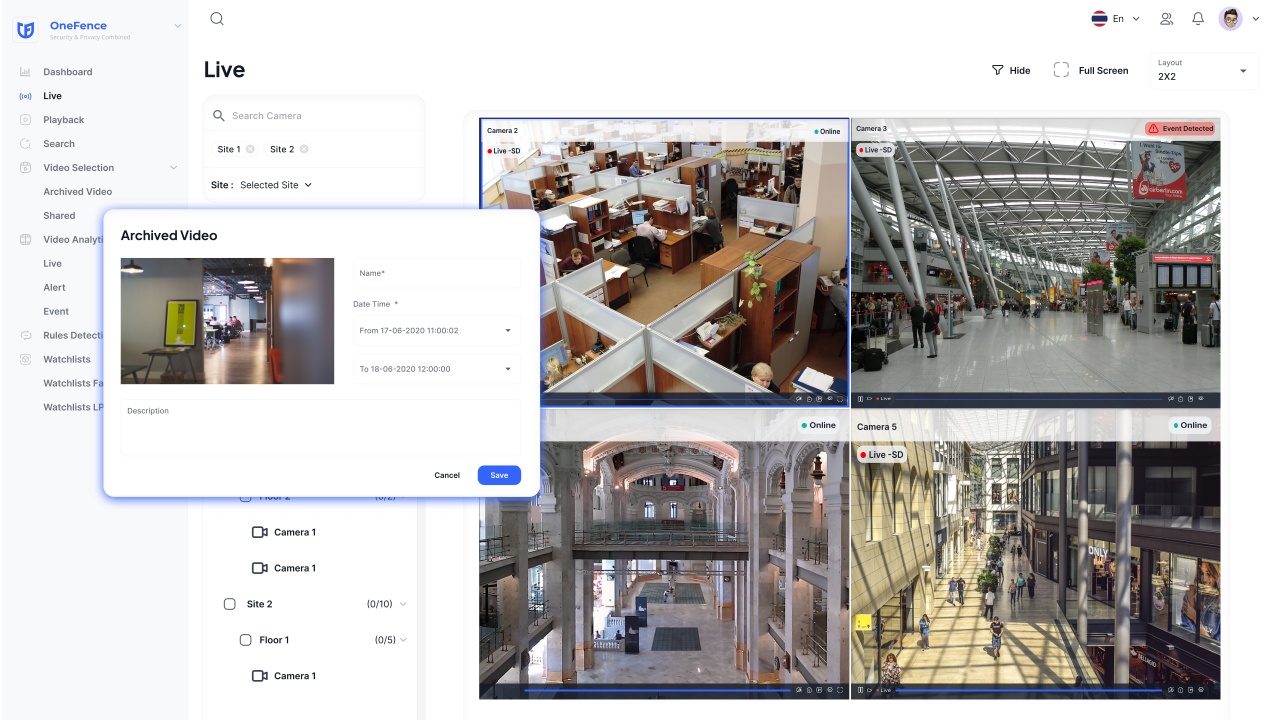This screenshot has height=720, width=1280.
Task: Click the Online status on Camera 5
Action: click(x=1190, y=425)
